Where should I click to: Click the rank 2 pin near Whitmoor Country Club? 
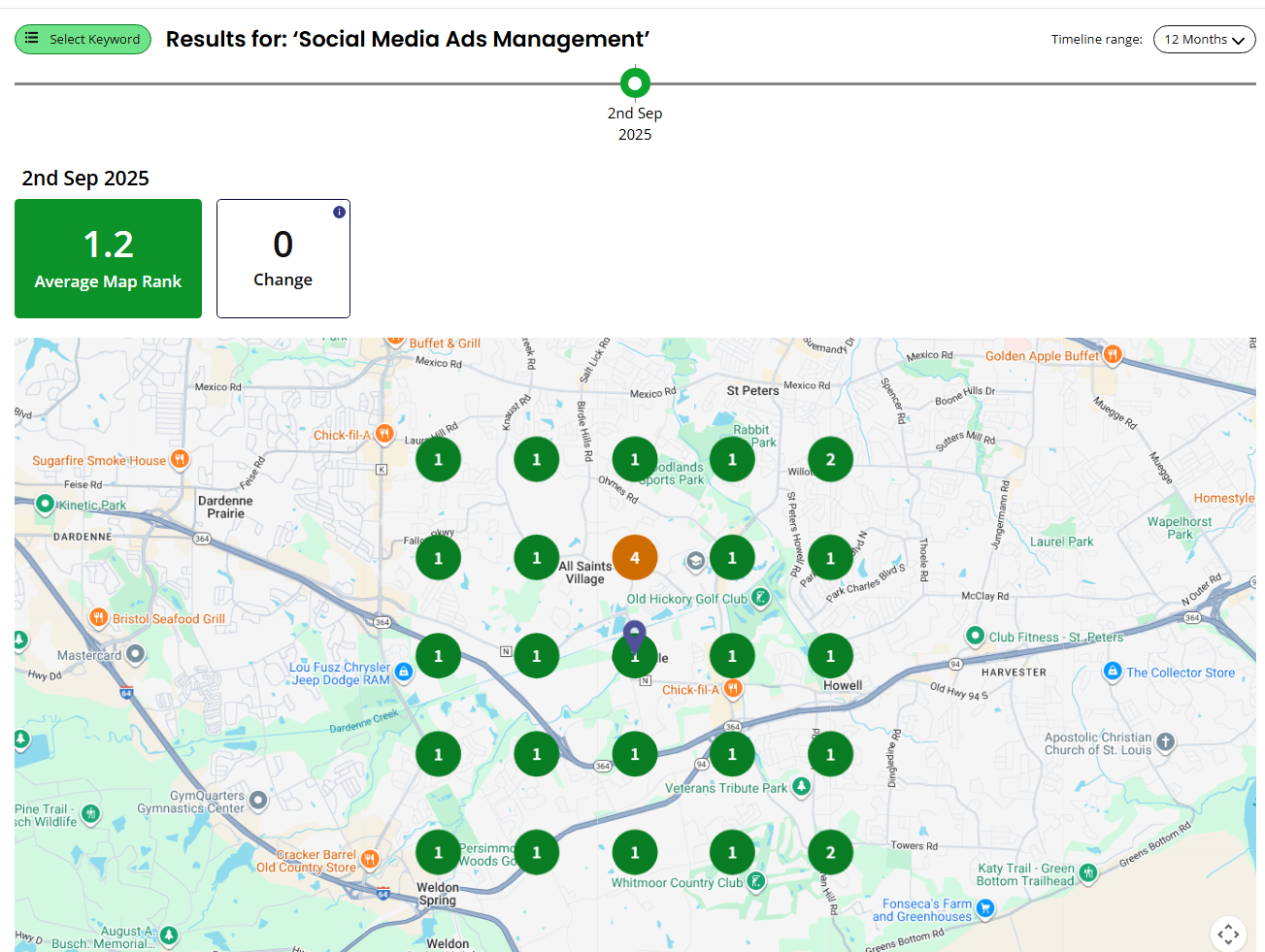click(x=830, y=851)
